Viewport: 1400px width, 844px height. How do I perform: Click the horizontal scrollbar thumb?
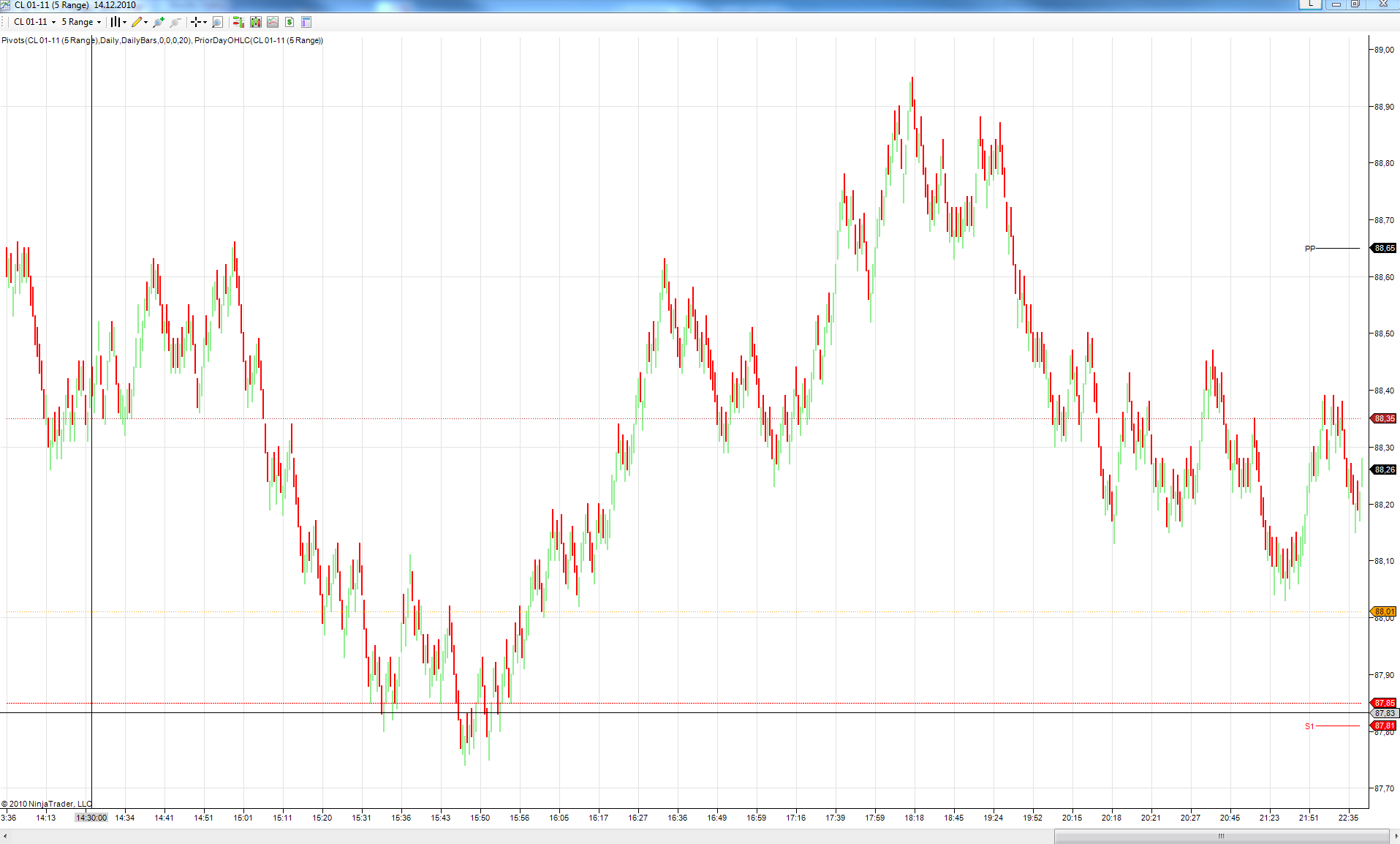tap(1221, 836)
